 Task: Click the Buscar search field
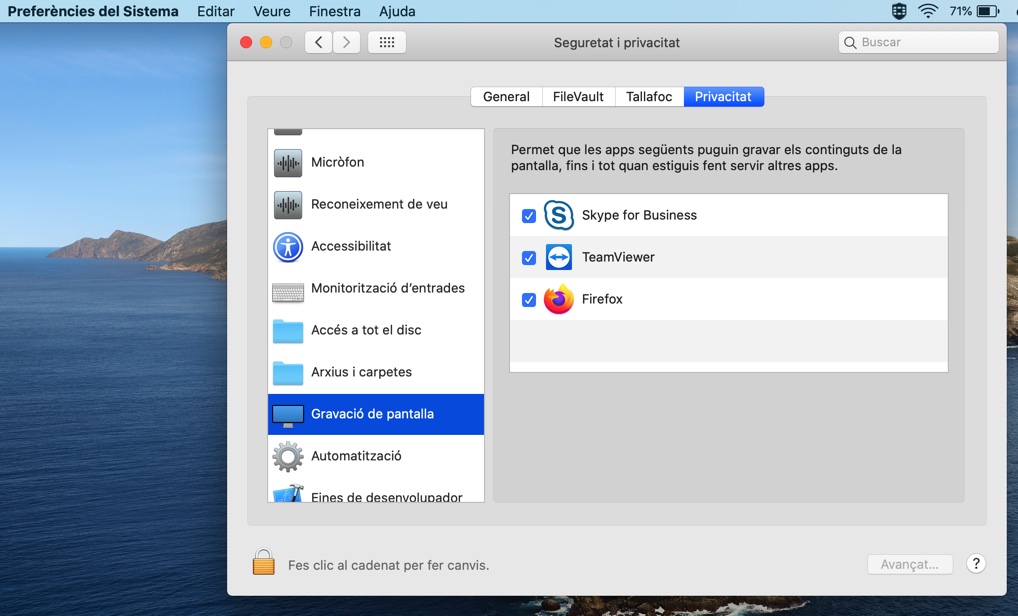tap(919, 42)
